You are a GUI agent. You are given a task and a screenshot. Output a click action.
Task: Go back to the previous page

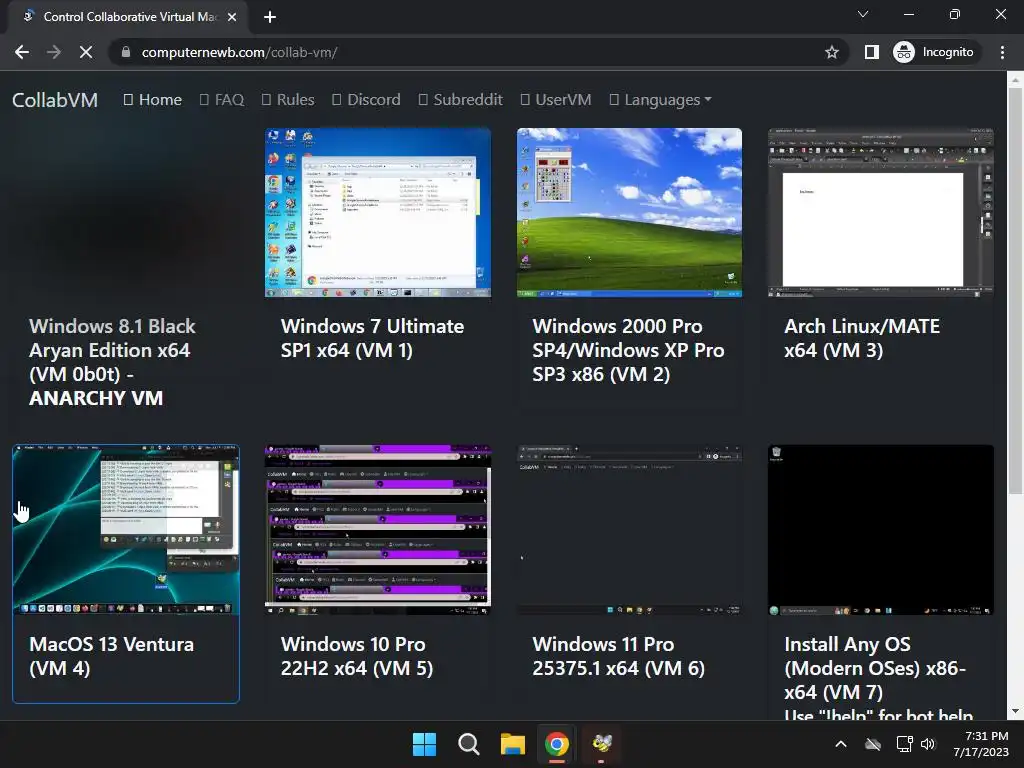[x=22, y=52]
